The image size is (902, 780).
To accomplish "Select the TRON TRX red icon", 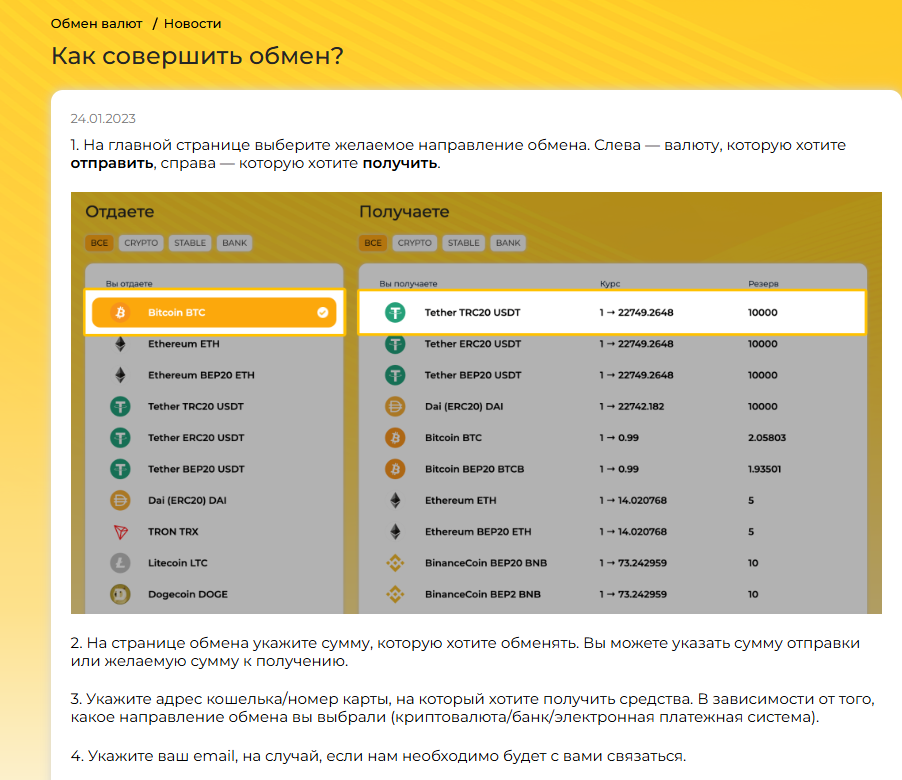I will (120, 532).
